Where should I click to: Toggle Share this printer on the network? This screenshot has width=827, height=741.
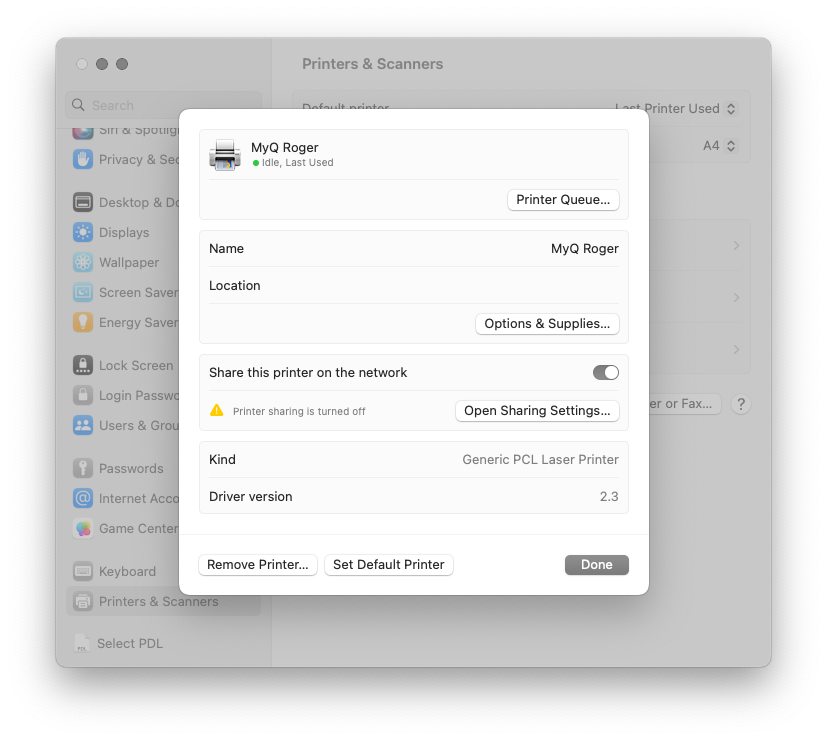click(x=606, y=372)
